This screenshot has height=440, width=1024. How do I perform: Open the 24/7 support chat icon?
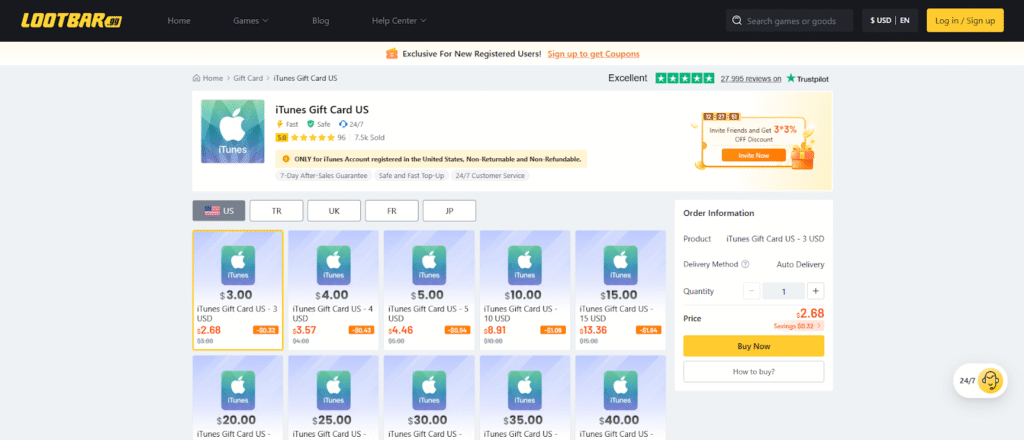(x=990, y=380)
